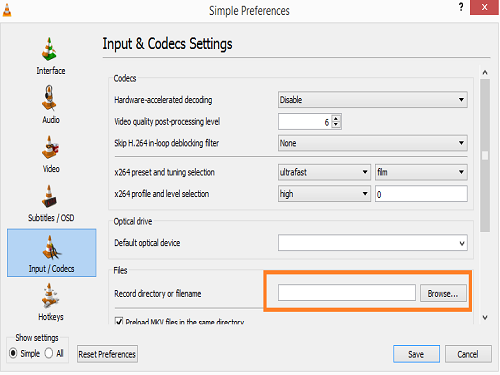Open the Subtitles / OSD cone icon
The width and height of the screenshot is (500, 375).
click(x=49, y=196)
